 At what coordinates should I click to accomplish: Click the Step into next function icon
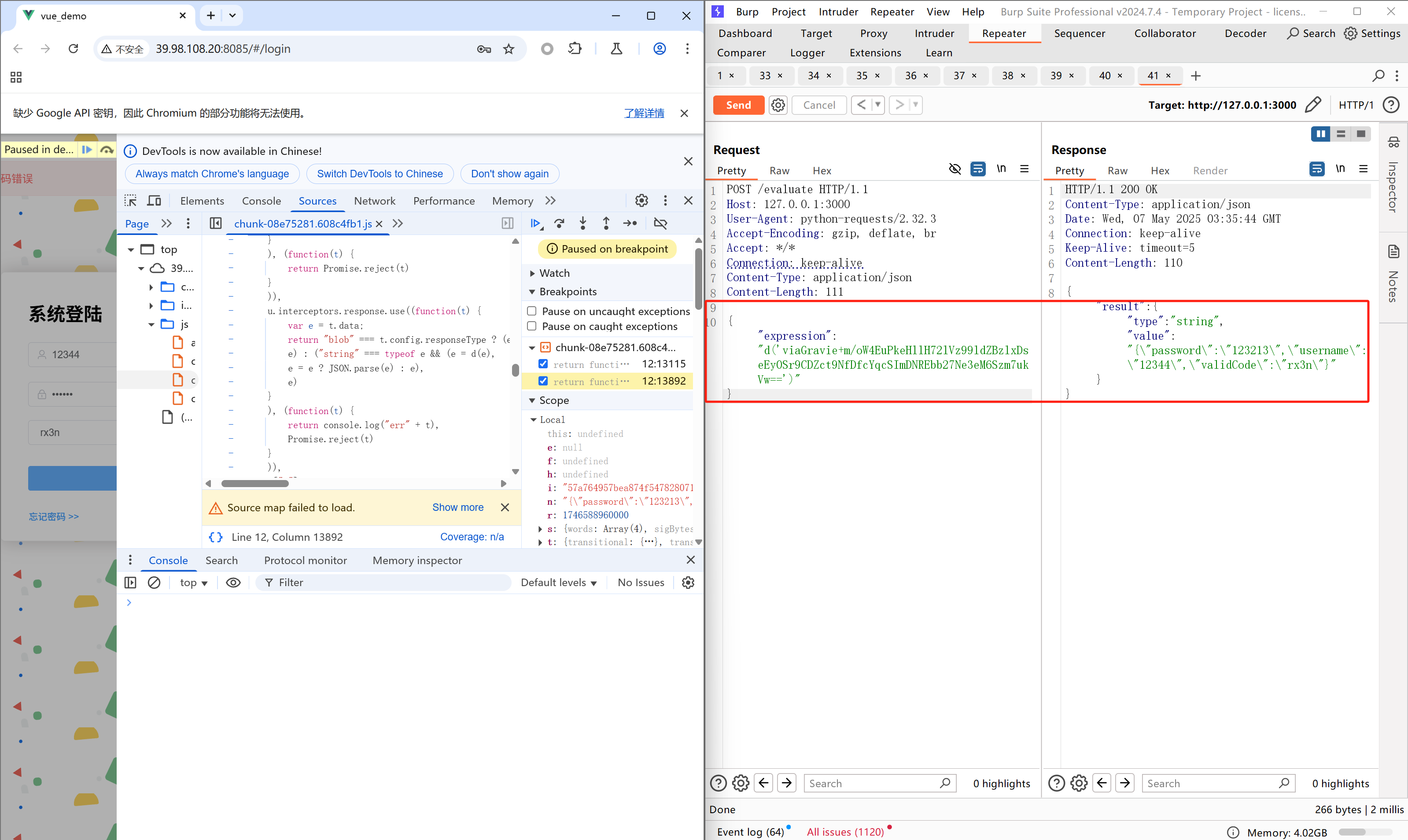point(583,224)
